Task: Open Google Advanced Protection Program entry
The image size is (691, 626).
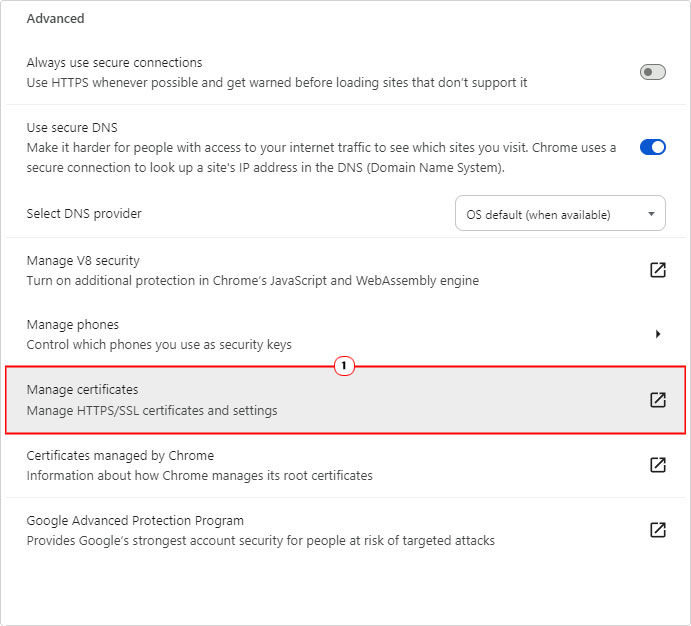Action: tap(346, 530)
